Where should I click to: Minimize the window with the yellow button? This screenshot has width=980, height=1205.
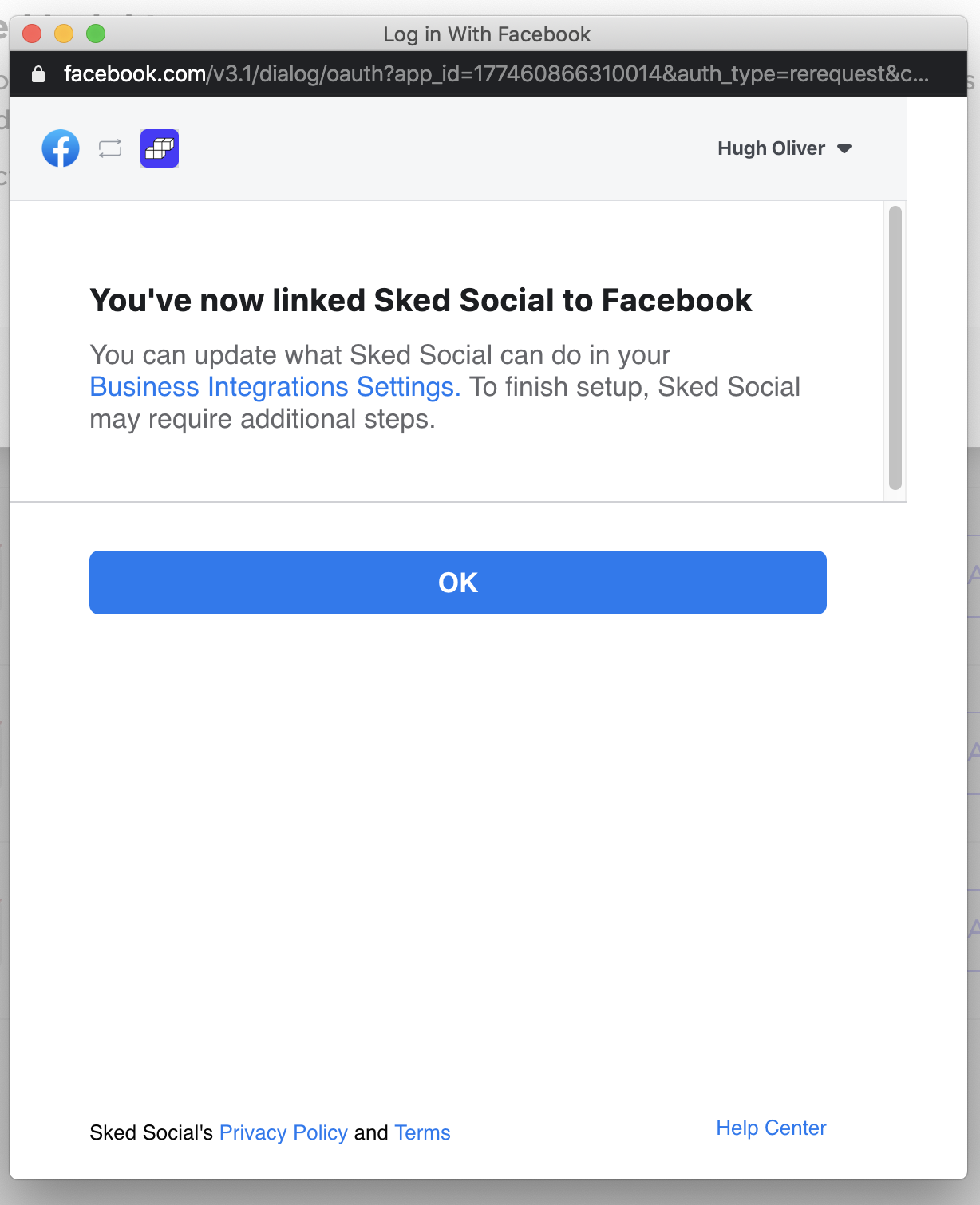(x=64, y=34)
